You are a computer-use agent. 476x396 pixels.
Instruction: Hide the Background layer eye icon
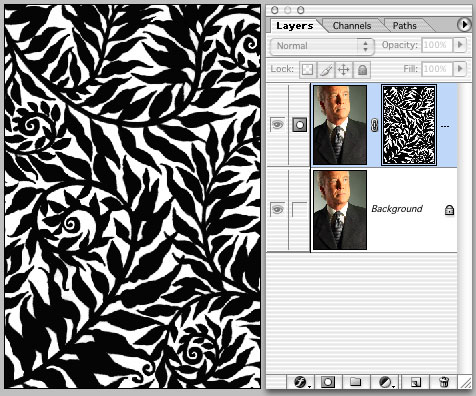click(x=277, y=209)
